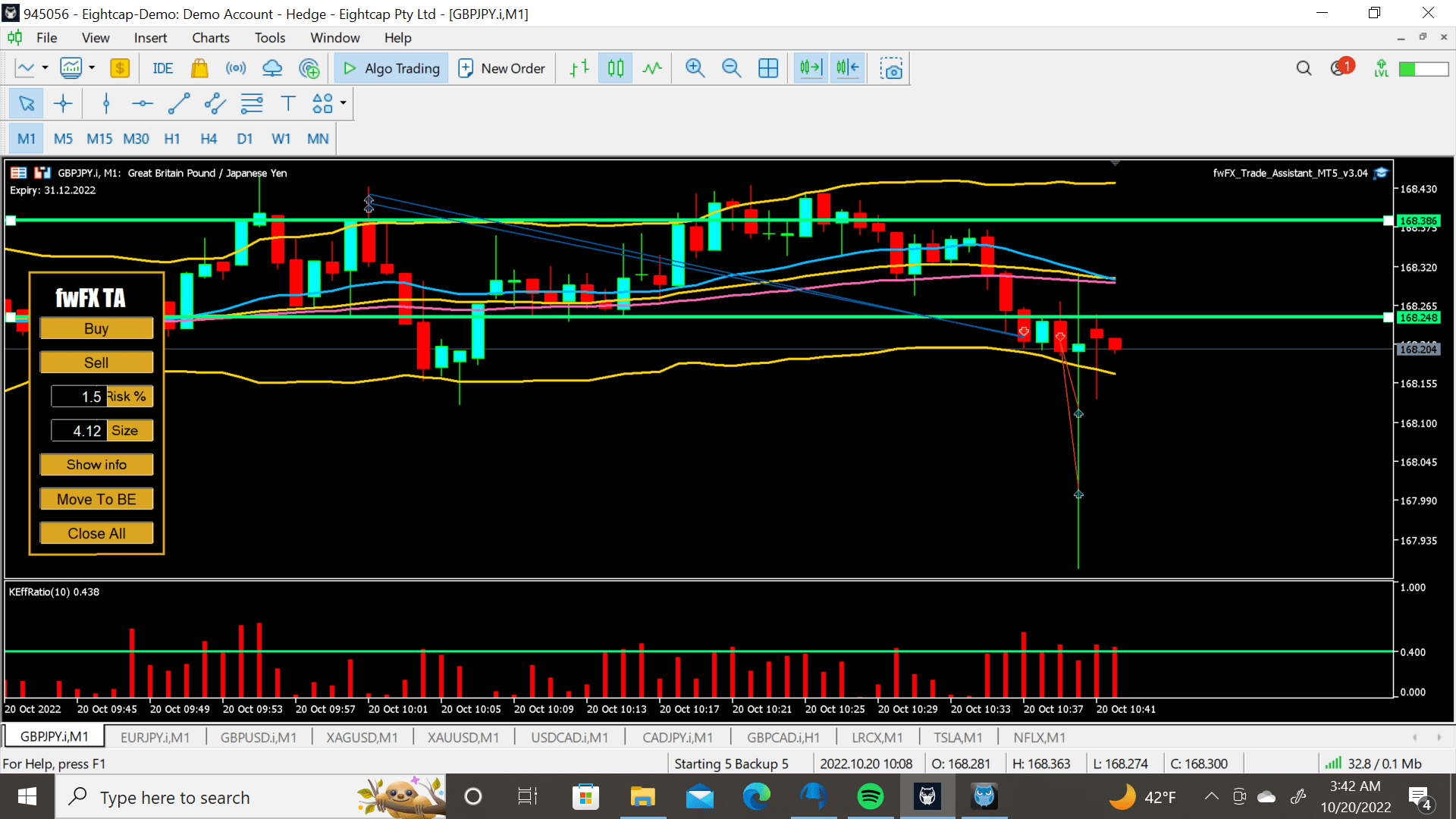Open the Charts menu

coord(210,38)
